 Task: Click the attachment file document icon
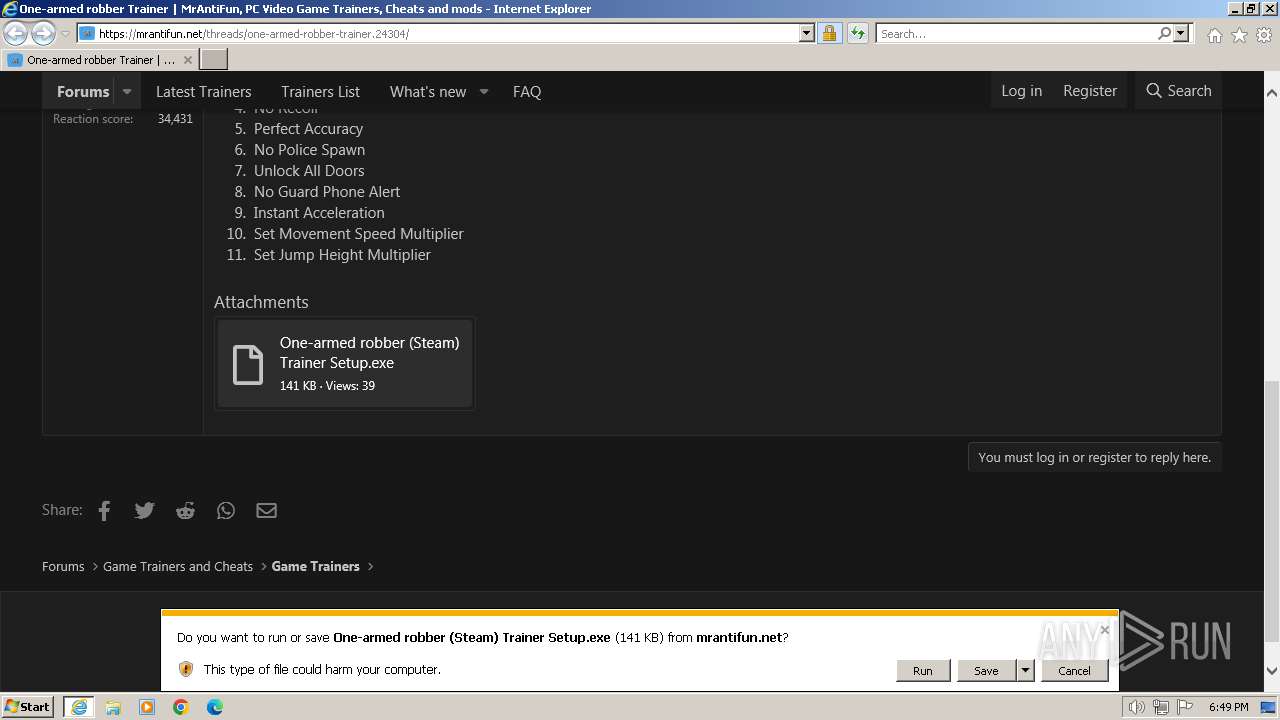247,365
